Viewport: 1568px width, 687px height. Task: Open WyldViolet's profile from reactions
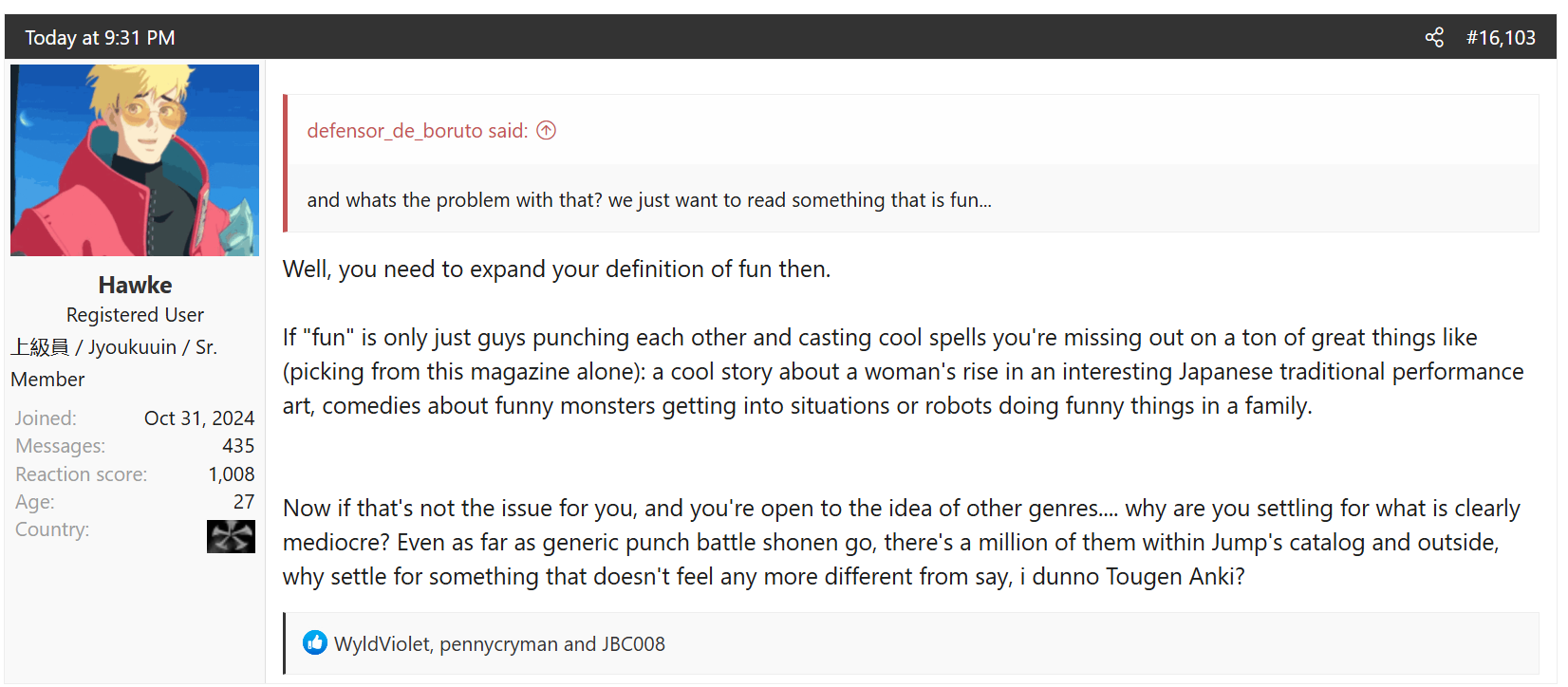pos(382,644)
